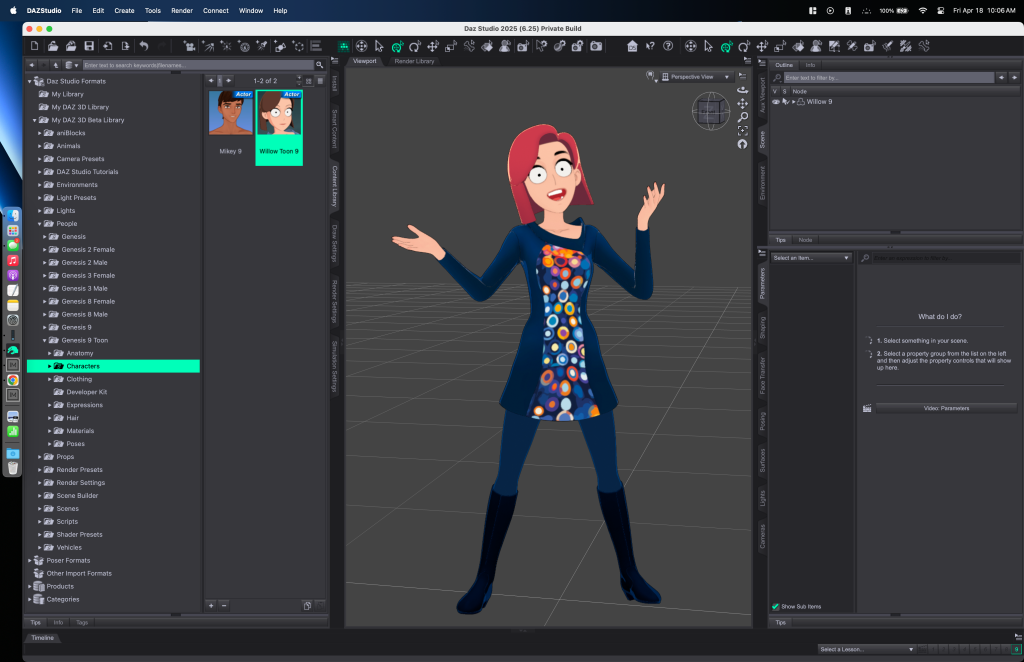Open the Perspective View dropdown

click(x=696, y=77)
